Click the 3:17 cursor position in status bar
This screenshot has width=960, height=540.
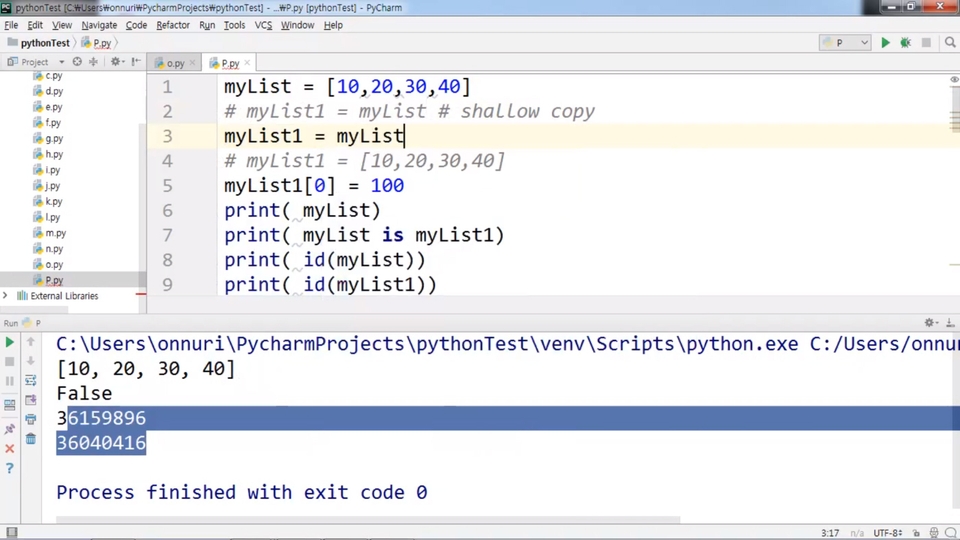pos(830,533)
